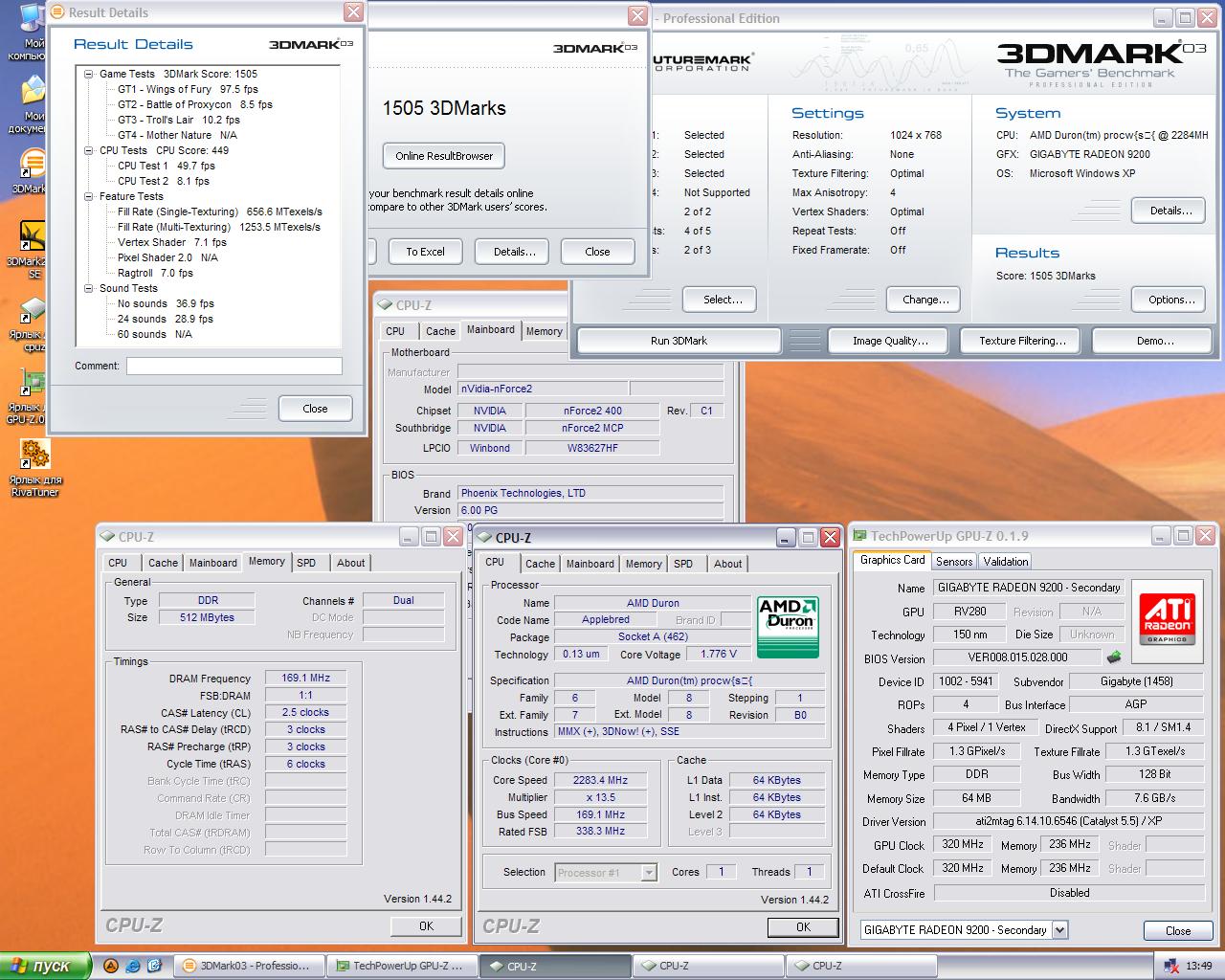The image size is (1225, 980).
Task: Click the Texture Filtering... button
Action: pos(1022,341)
